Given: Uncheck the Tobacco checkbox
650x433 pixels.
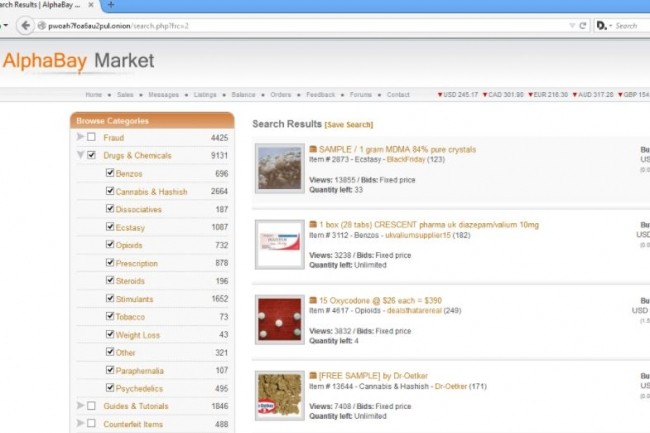Looking at the screenshot, I should [110, 316].
